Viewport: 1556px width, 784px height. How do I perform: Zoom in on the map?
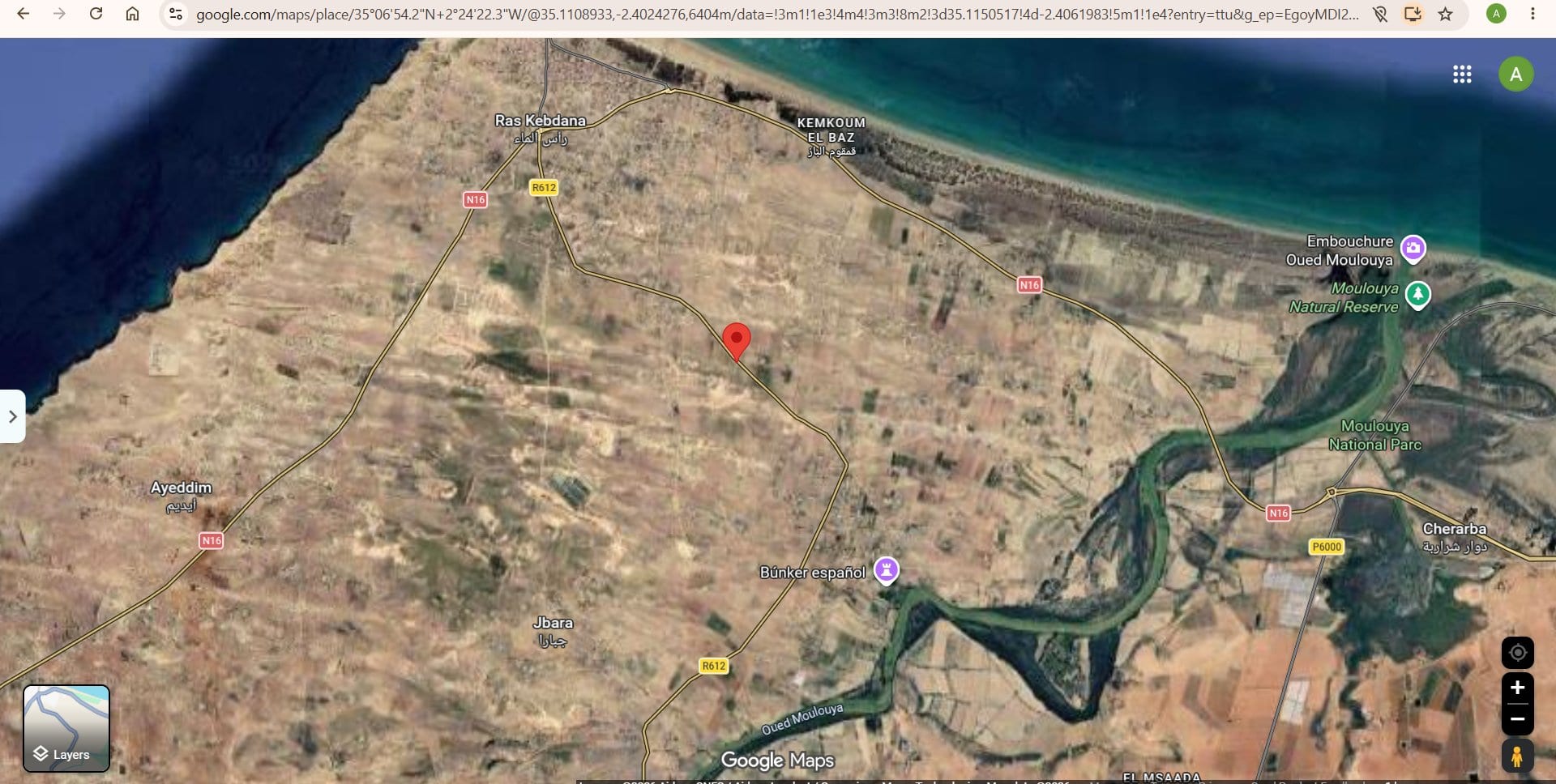pos(1517,688)
